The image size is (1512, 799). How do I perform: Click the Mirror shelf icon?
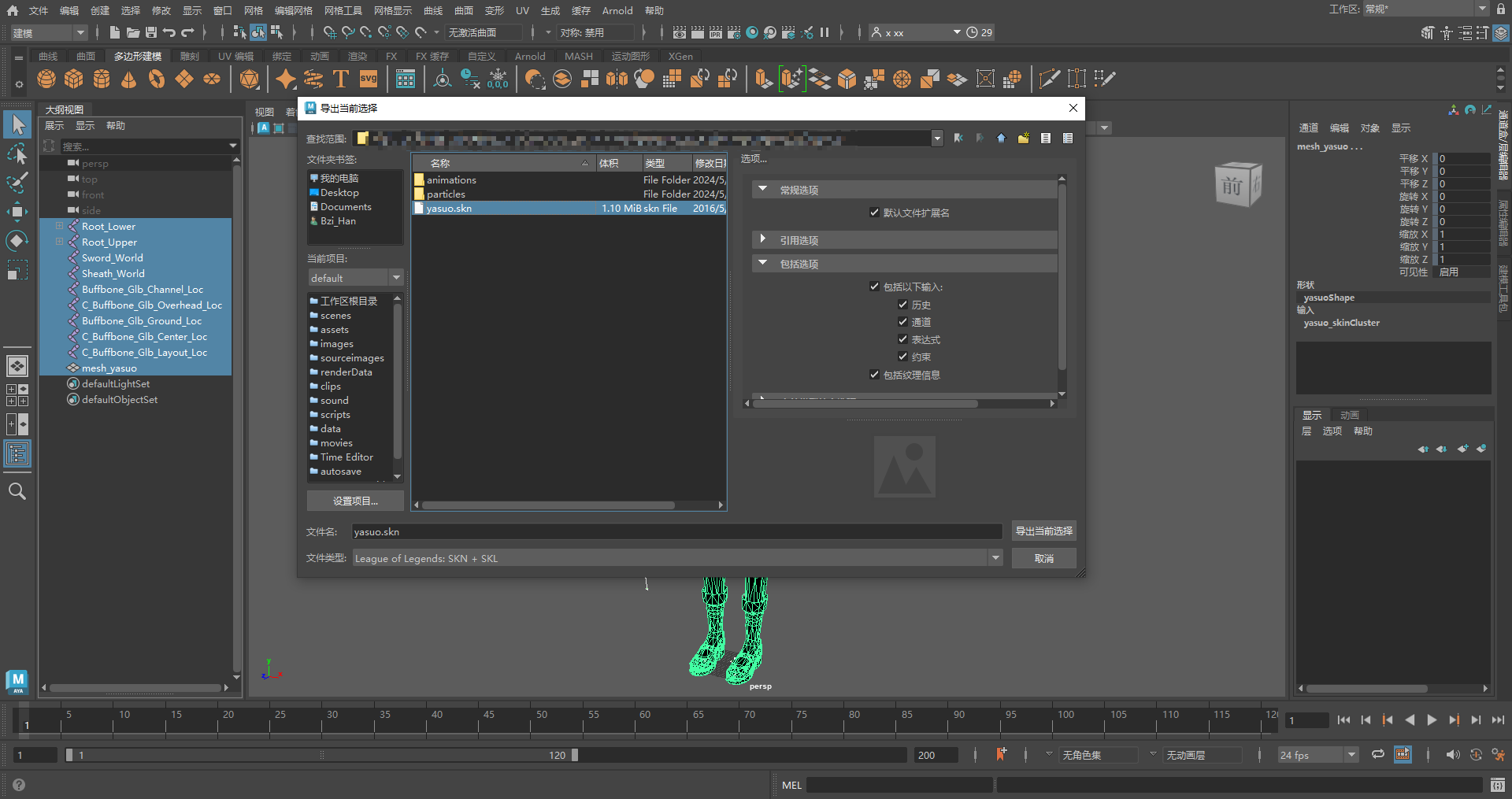617,79
